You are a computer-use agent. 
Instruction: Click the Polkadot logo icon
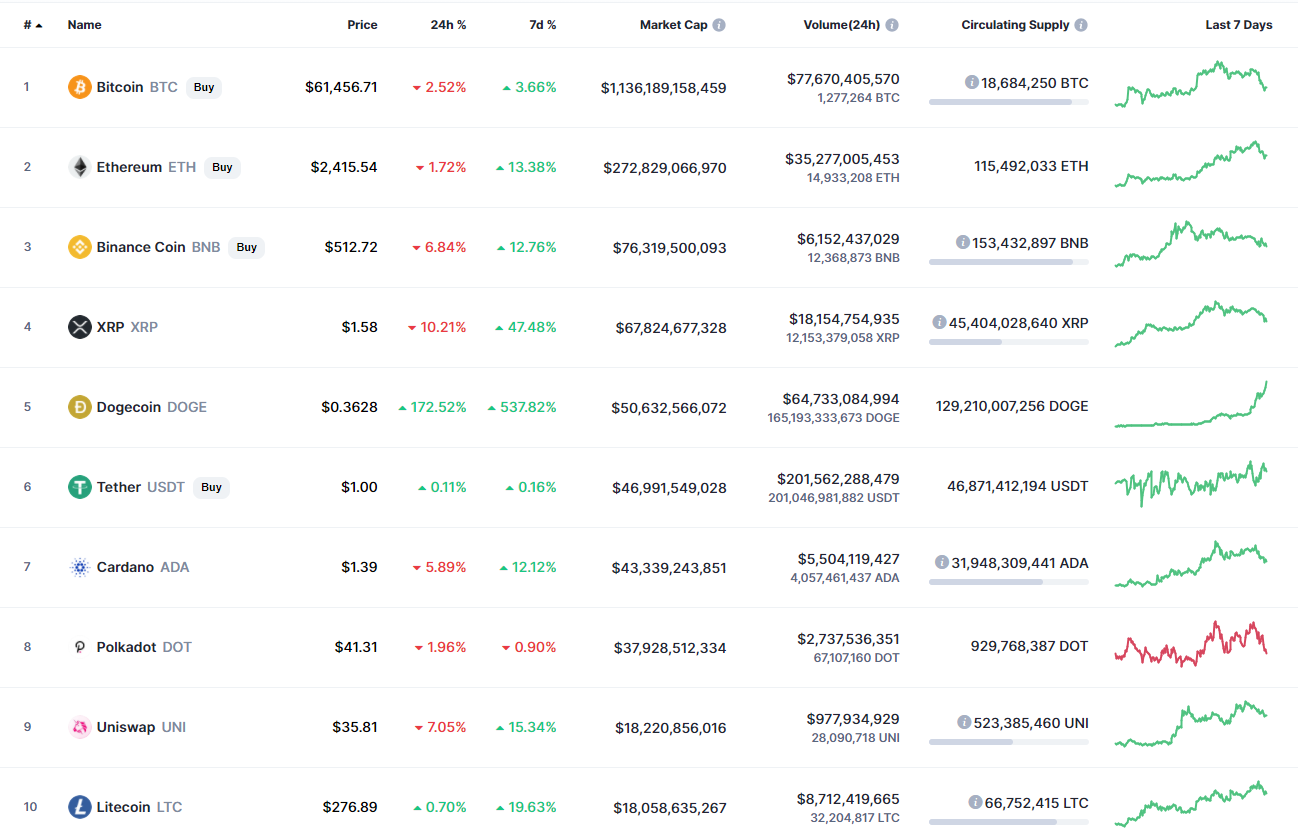pos(79,647)
